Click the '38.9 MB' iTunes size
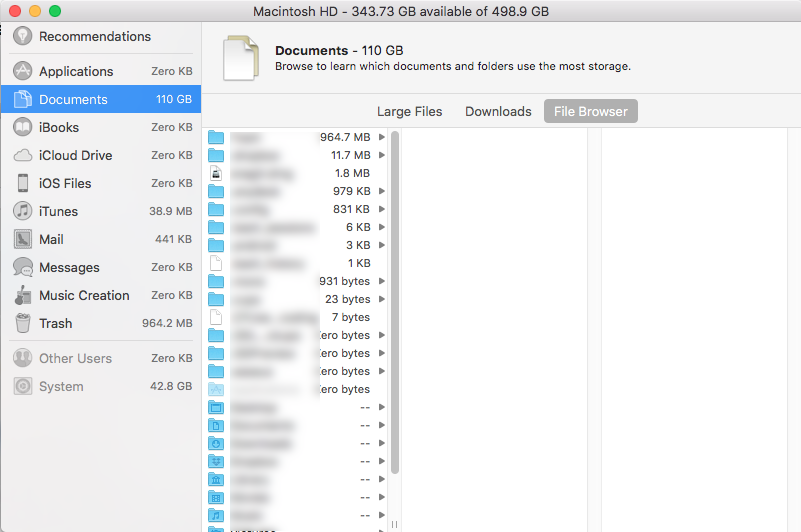Screen dimensions: 801x532 171,211
